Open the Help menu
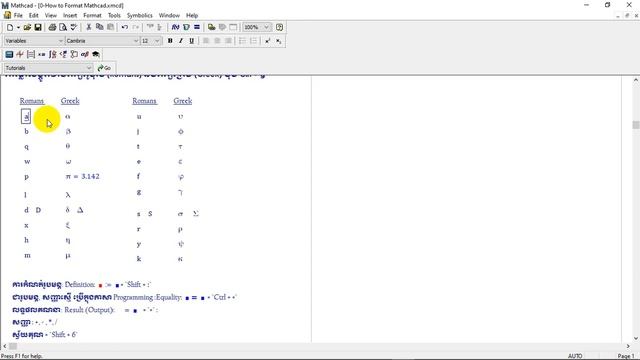 pyautogui.click(x=192, y=16)
